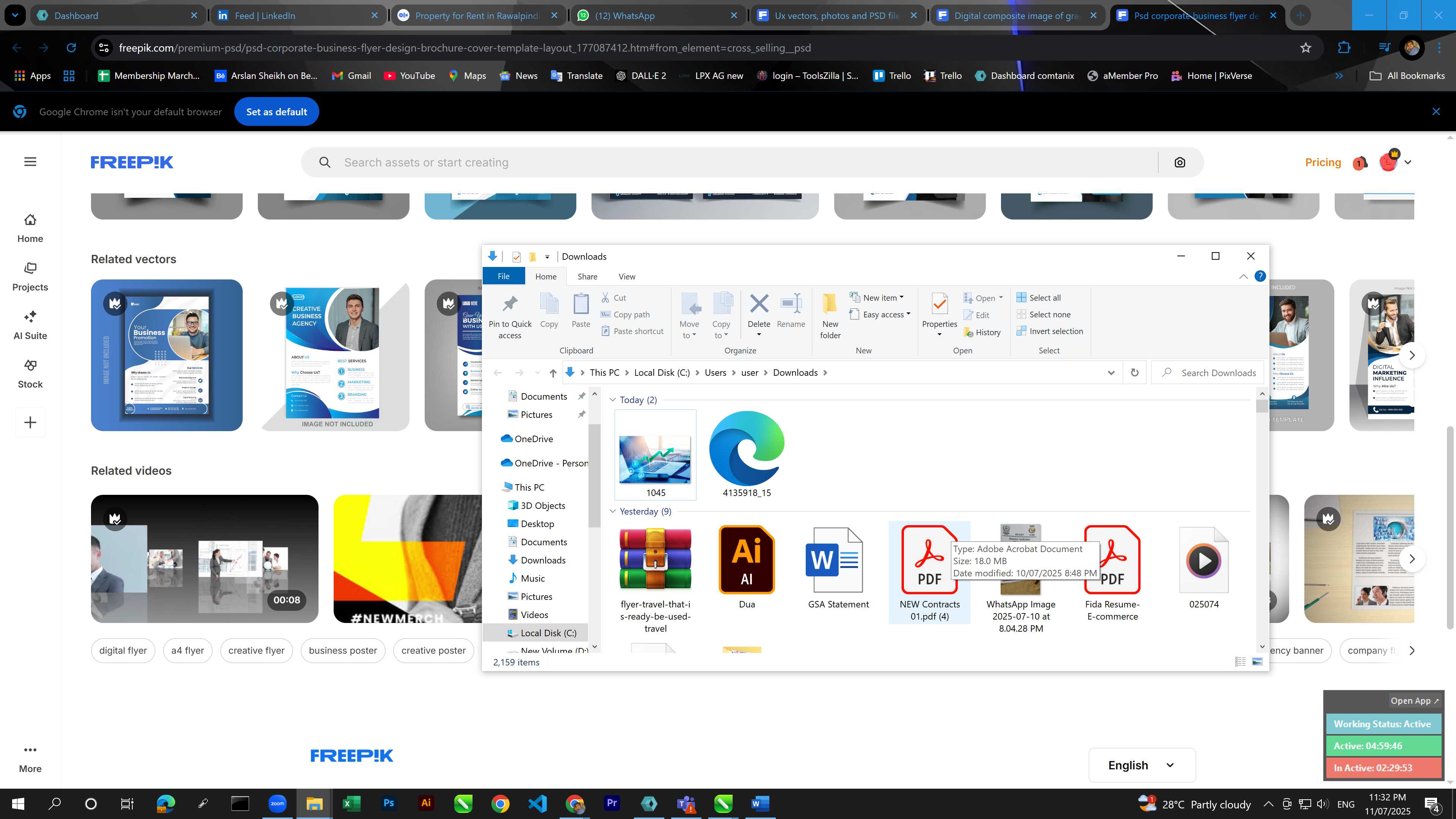Open Illustrator from the taskbar
This screenshot has height=819, width=1456.
coord(425,803)
